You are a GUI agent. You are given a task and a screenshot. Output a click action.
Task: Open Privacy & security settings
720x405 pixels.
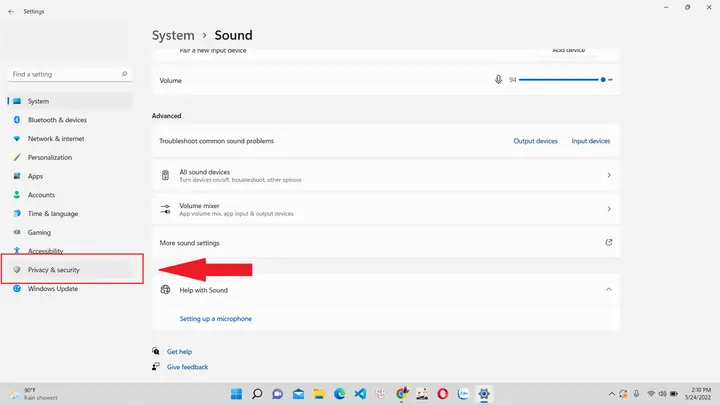point(70,270)
